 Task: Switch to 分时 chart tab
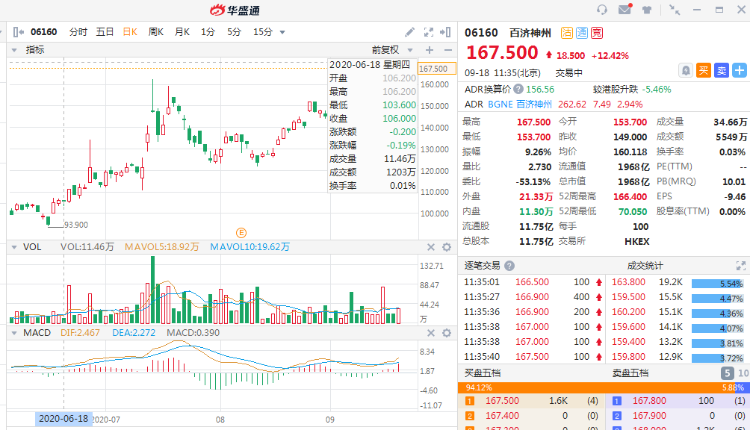78,32
